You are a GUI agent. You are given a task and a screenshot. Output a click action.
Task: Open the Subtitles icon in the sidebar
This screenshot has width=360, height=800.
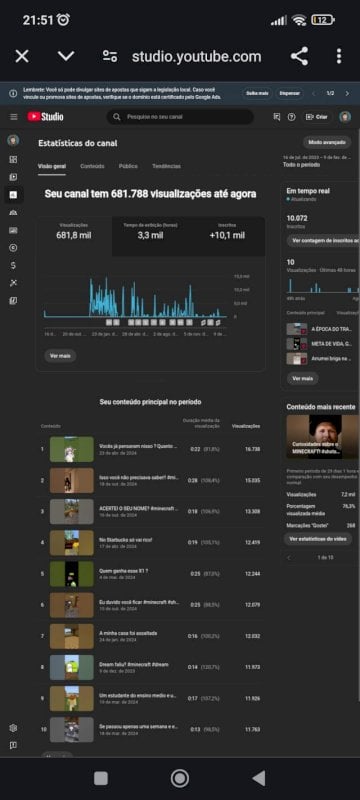pos(13,230)
